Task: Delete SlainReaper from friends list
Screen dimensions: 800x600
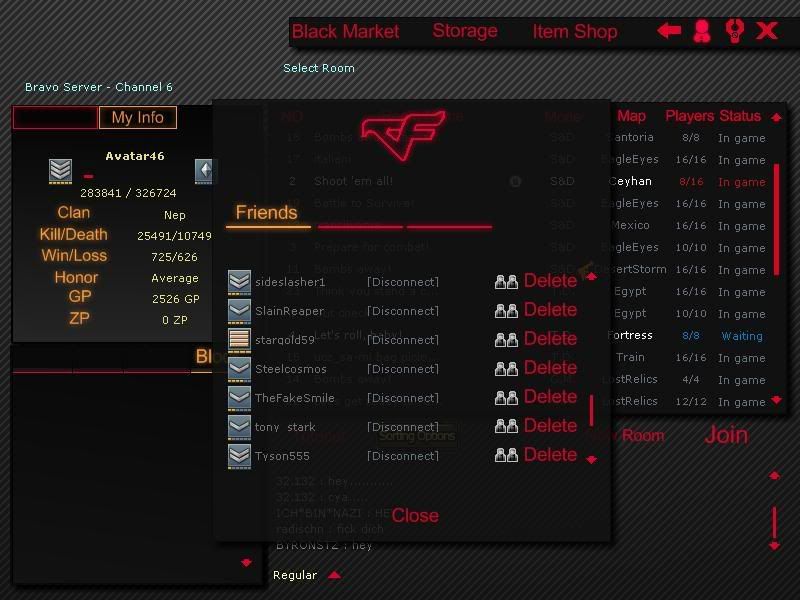Action: pyautogui.click(x=549, y=311)
